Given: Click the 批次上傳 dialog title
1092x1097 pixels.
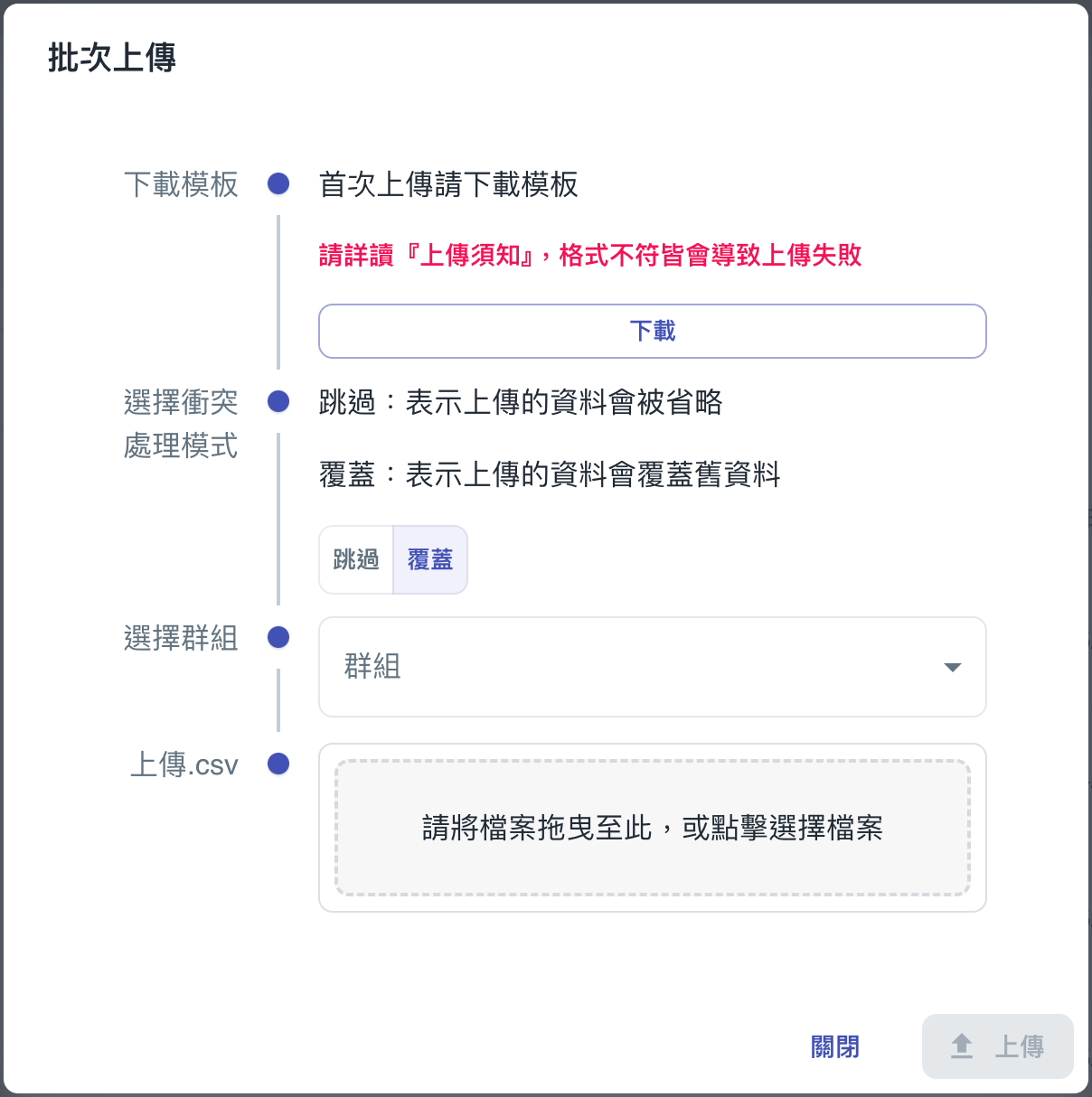Looking at the screenshot, I should [112, 58].
